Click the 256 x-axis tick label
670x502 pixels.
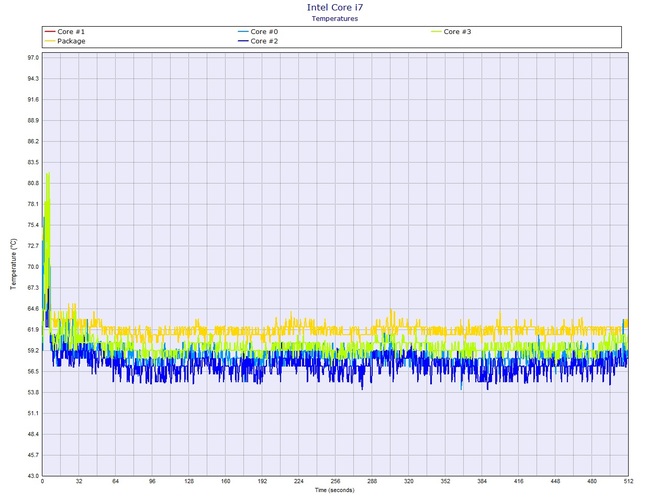[335, 481]
